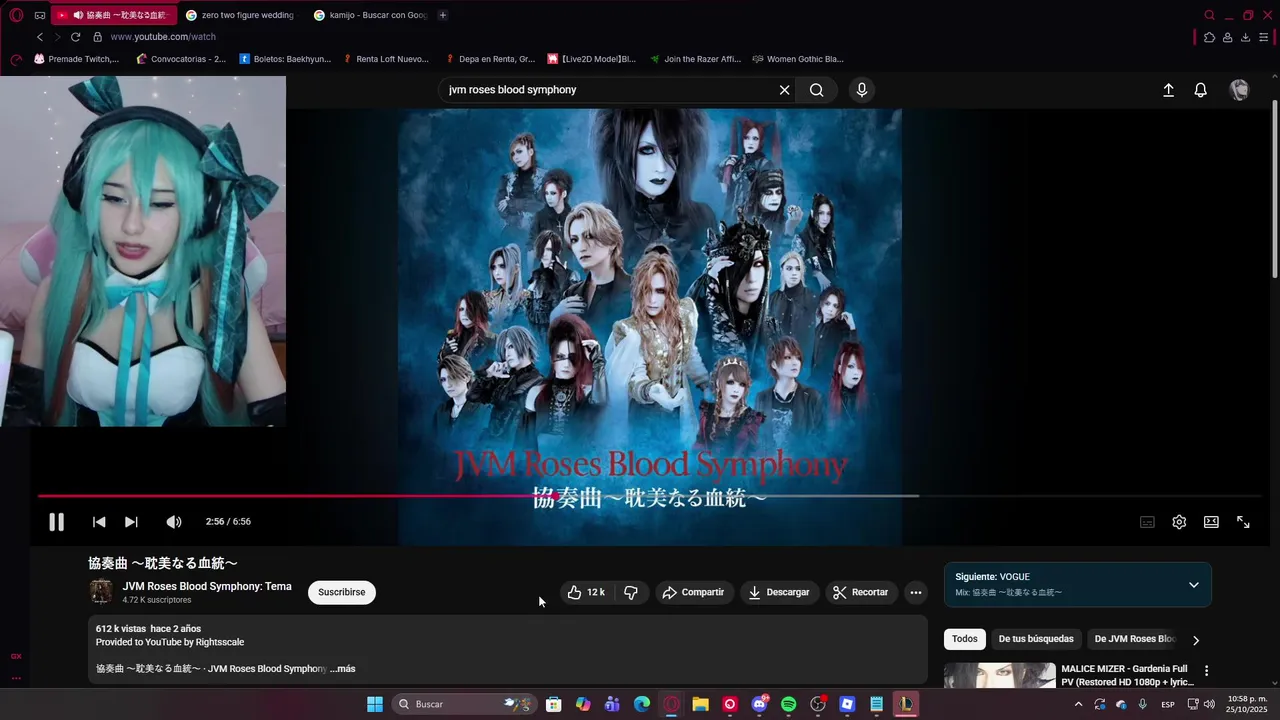
Task: Click the Descargar download button
Action: tap(779, 592)
